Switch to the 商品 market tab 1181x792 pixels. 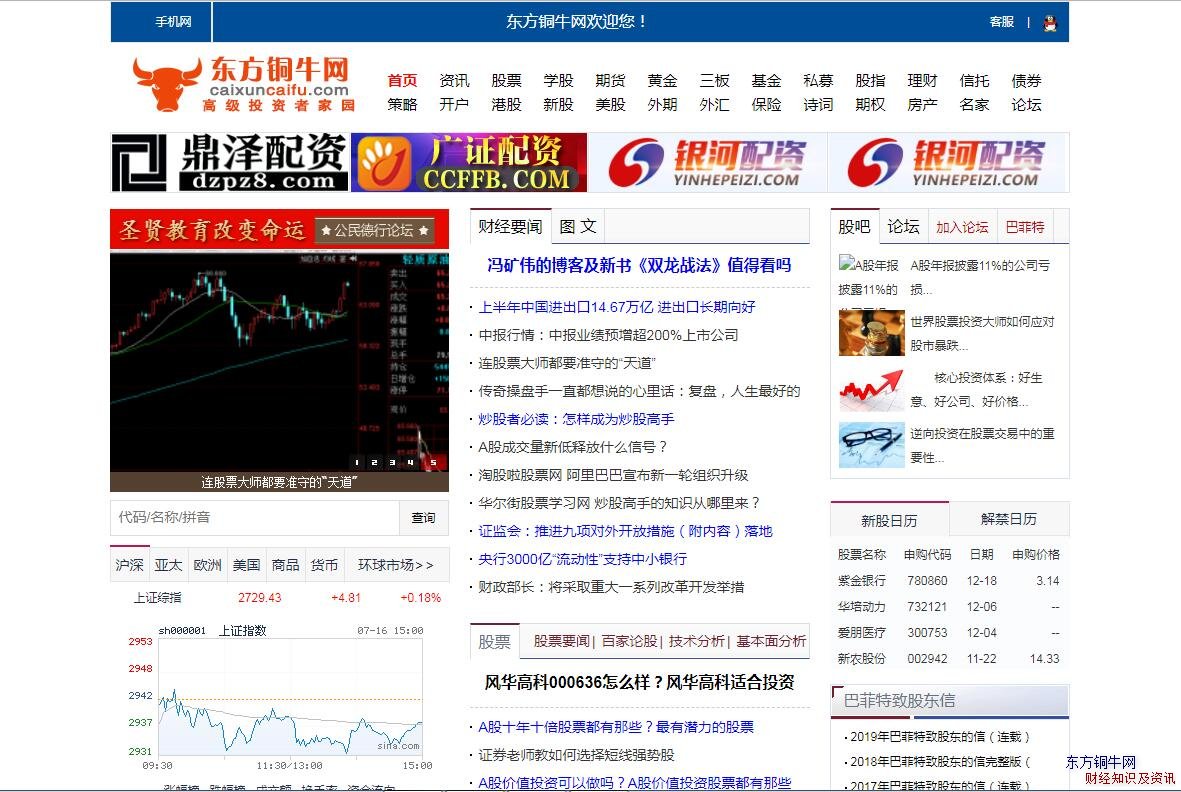(x=285, y=565)
